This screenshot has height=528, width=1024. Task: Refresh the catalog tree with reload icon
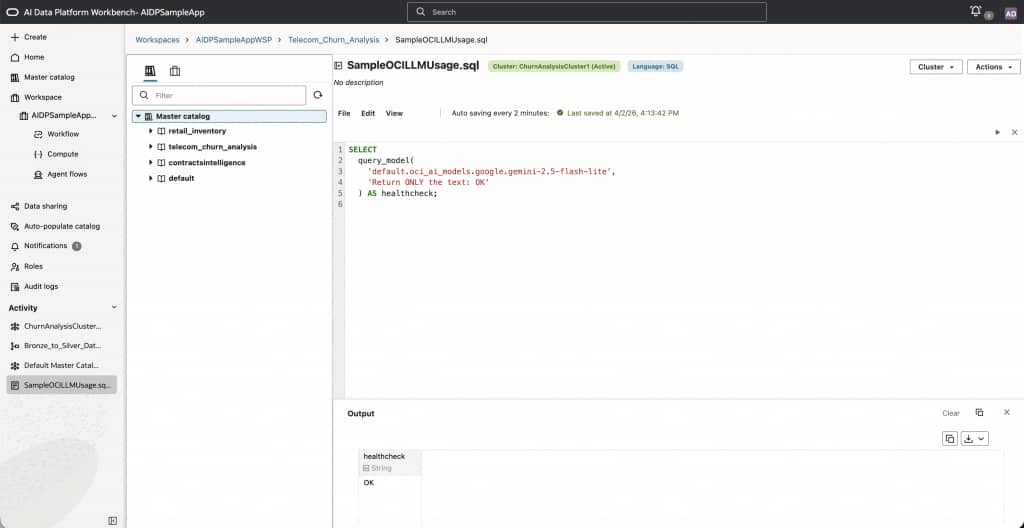pyautogui.click(x=318, y=95)
